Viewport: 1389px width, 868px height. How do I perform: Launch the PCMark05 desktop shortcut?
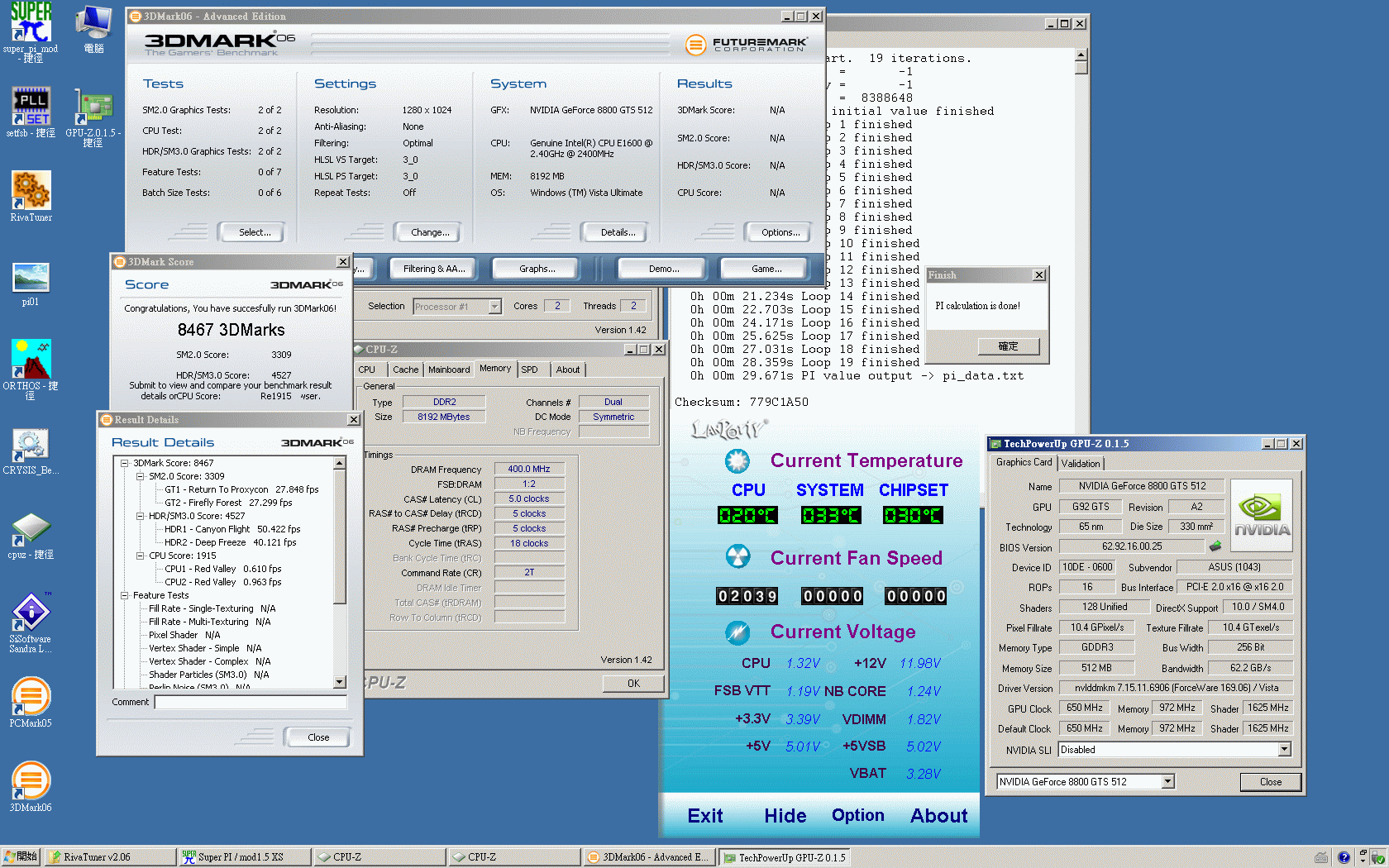point(31,702)
